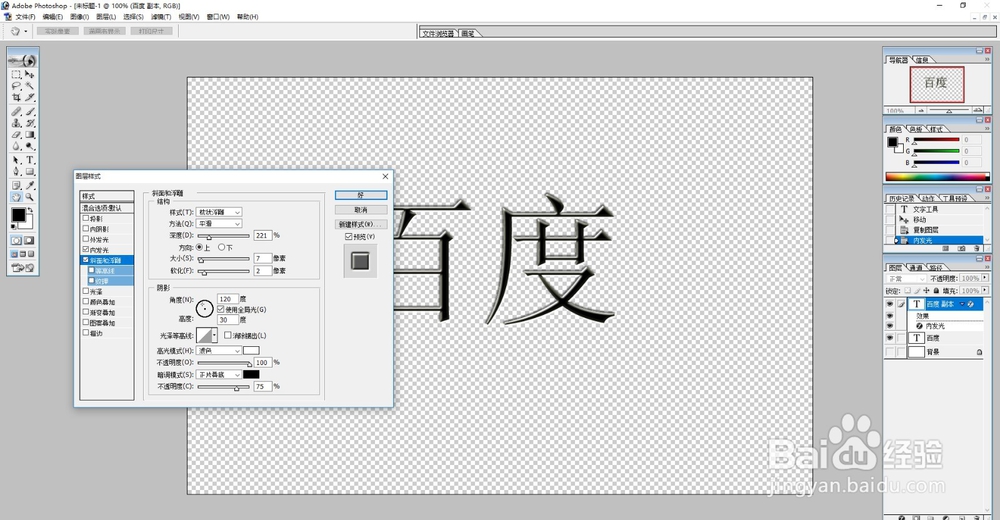Select the Hand tool
The width and height of the screenshot is (1000, 520).
[x=17, y=197]
